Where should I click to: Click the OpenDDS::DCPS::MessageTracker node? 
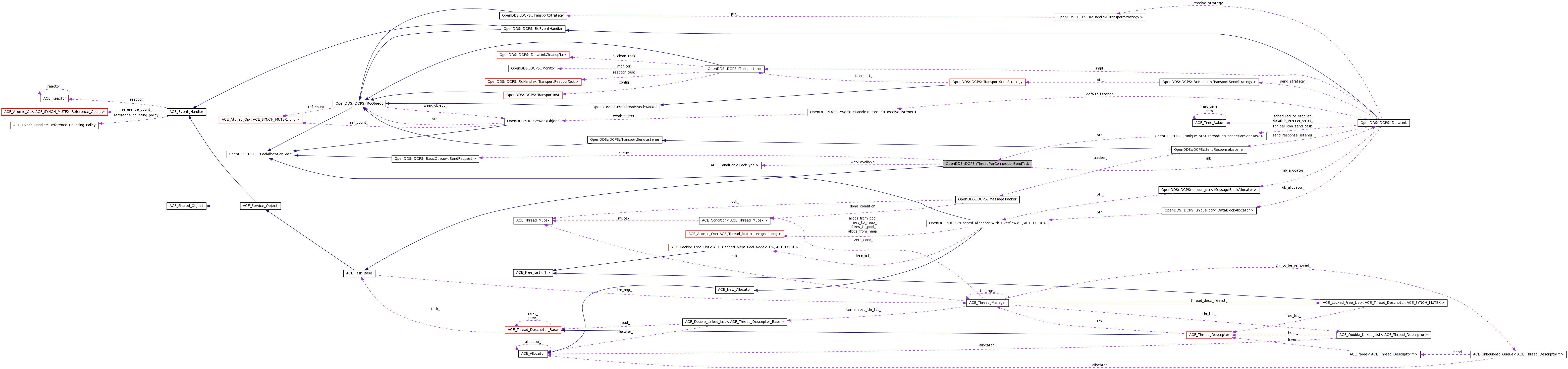point(987,199)
